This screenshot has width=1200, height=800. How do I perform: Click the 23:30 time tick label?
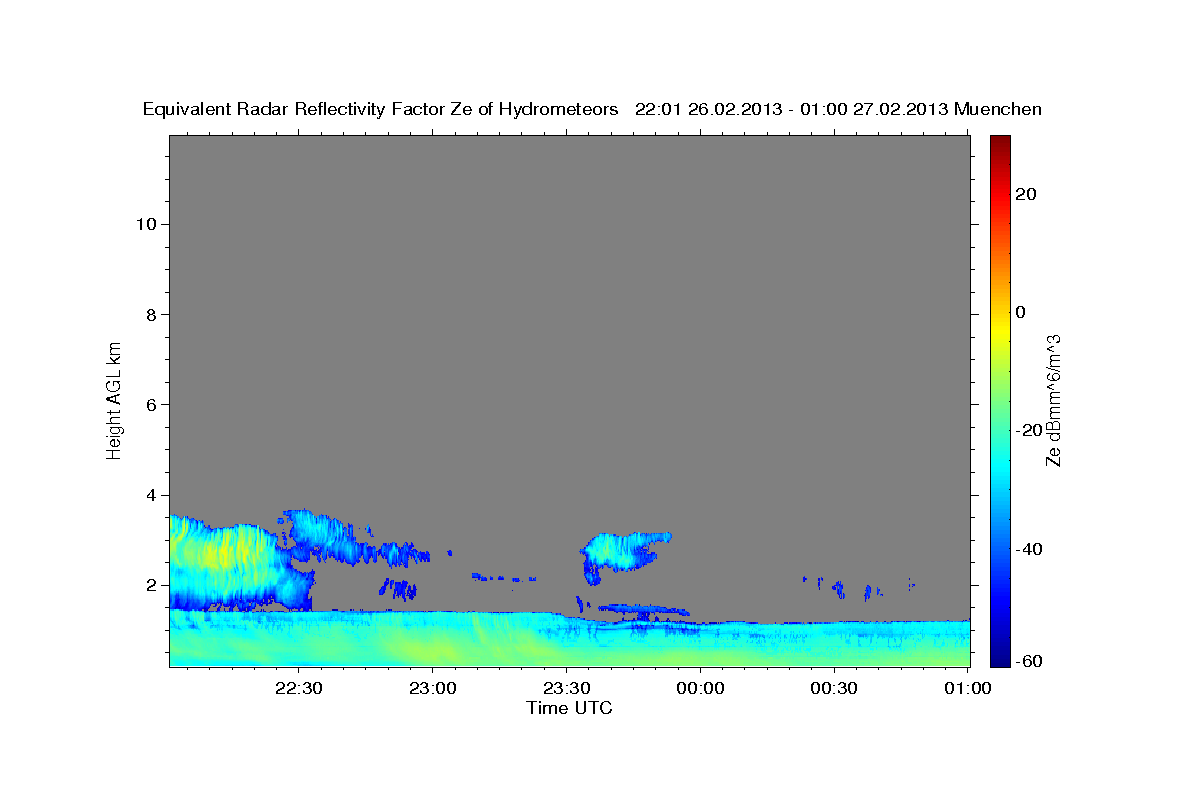click(x=566, y=688)
